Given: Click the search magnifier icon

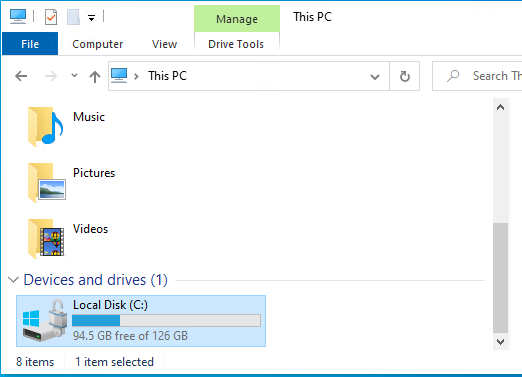Looking at the screenshot, I should pos(453,76).
